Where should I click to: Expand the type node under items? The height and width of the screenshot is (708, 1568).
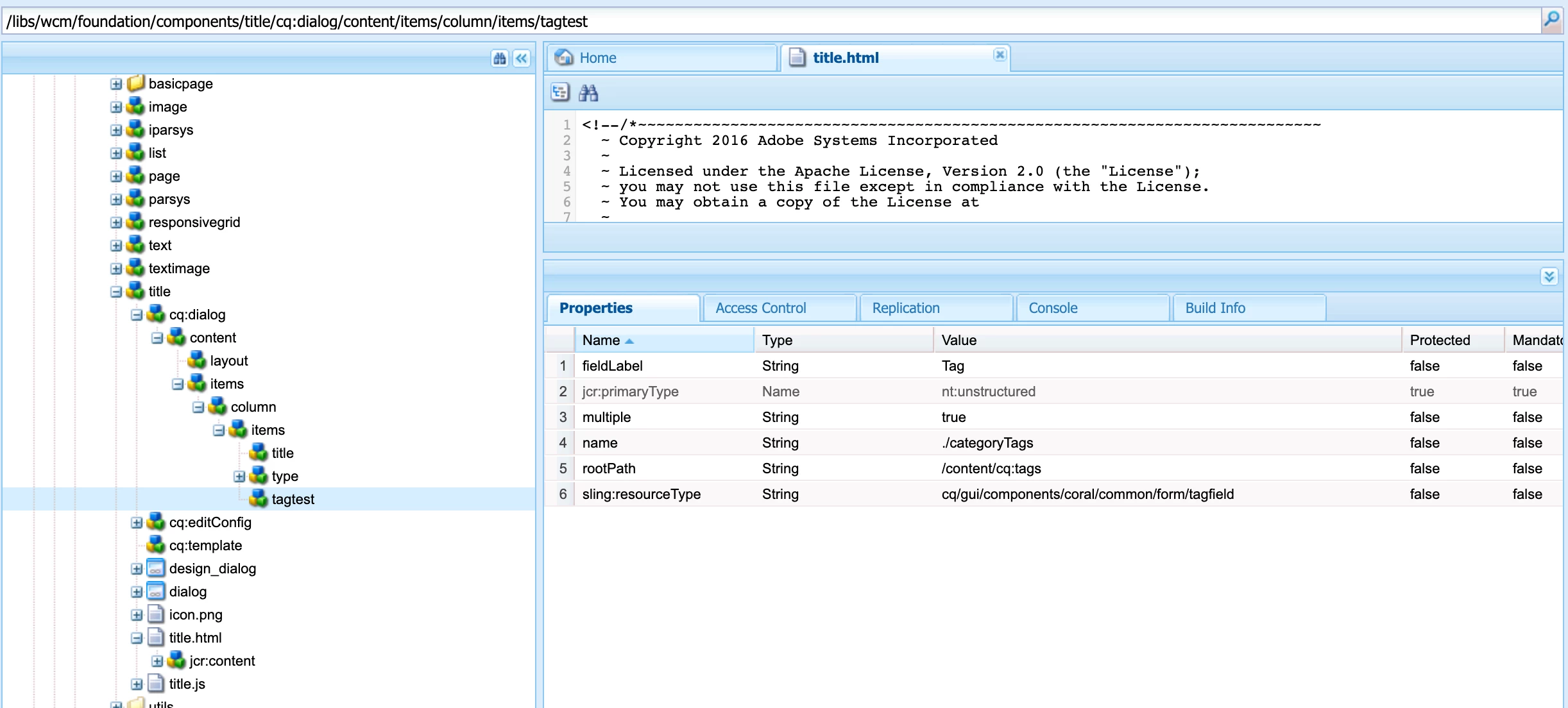[239, 476]
